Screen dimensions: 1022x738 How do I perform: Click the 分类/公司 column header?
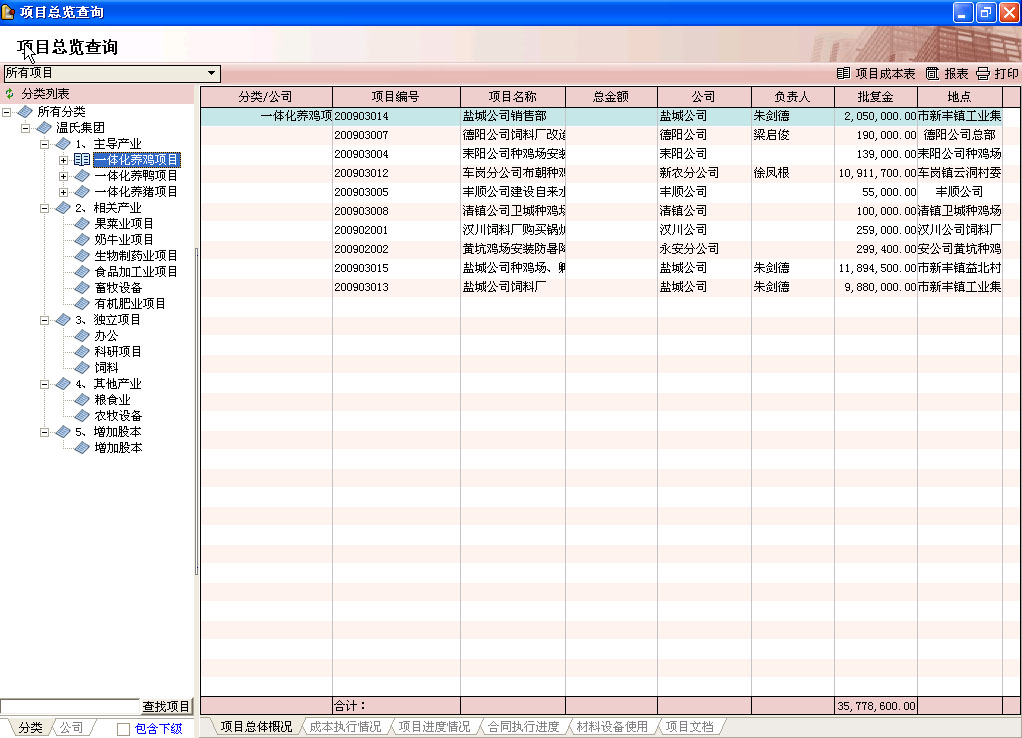pos(266,96)
